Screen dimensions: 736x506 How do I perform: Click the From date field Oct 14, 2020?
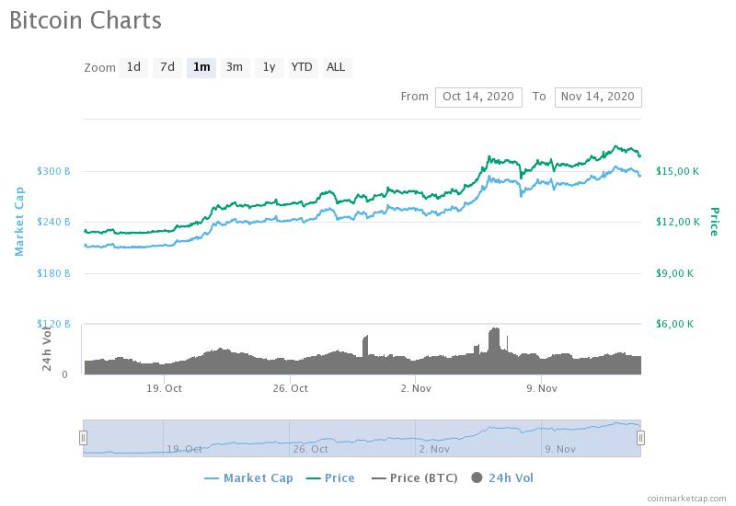(x=478, y=97)
